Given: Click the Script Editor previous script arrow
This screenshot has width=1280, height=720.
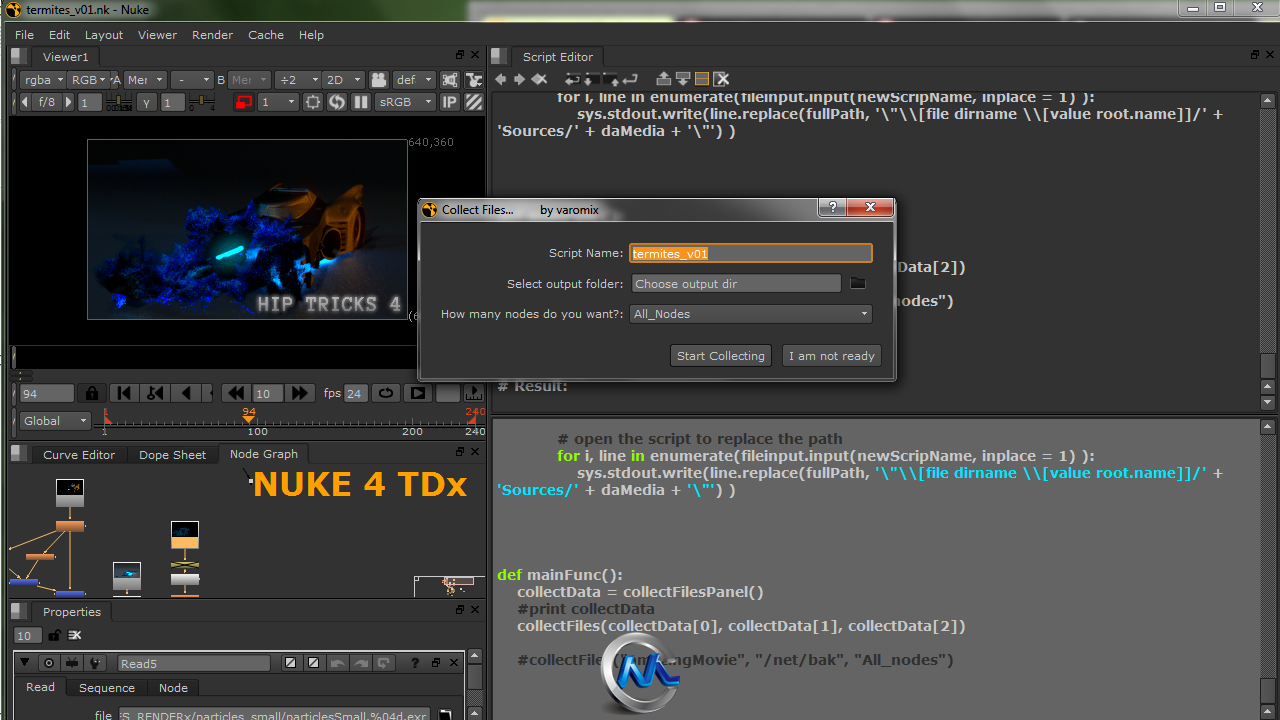Looking at the screenshot, I should 500,79.
